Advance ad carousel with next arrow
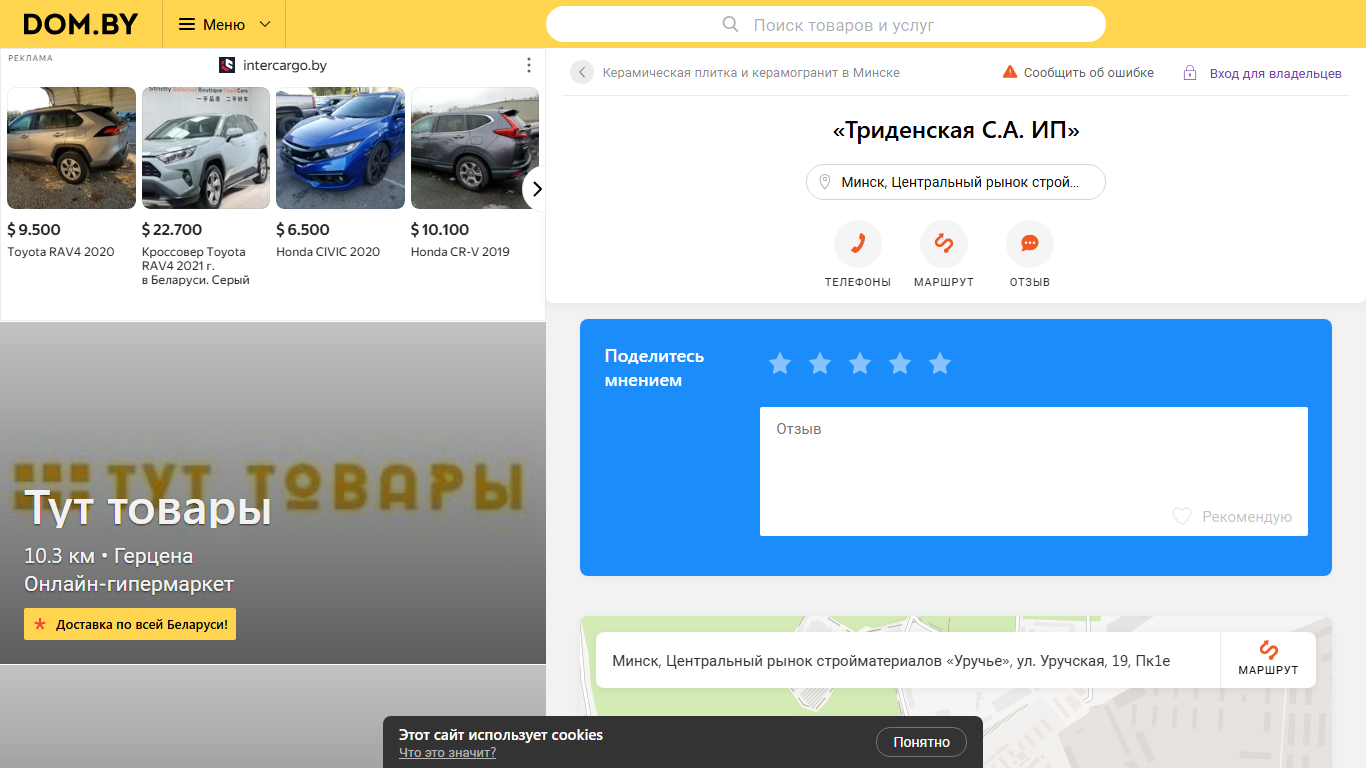 [536, 188]
